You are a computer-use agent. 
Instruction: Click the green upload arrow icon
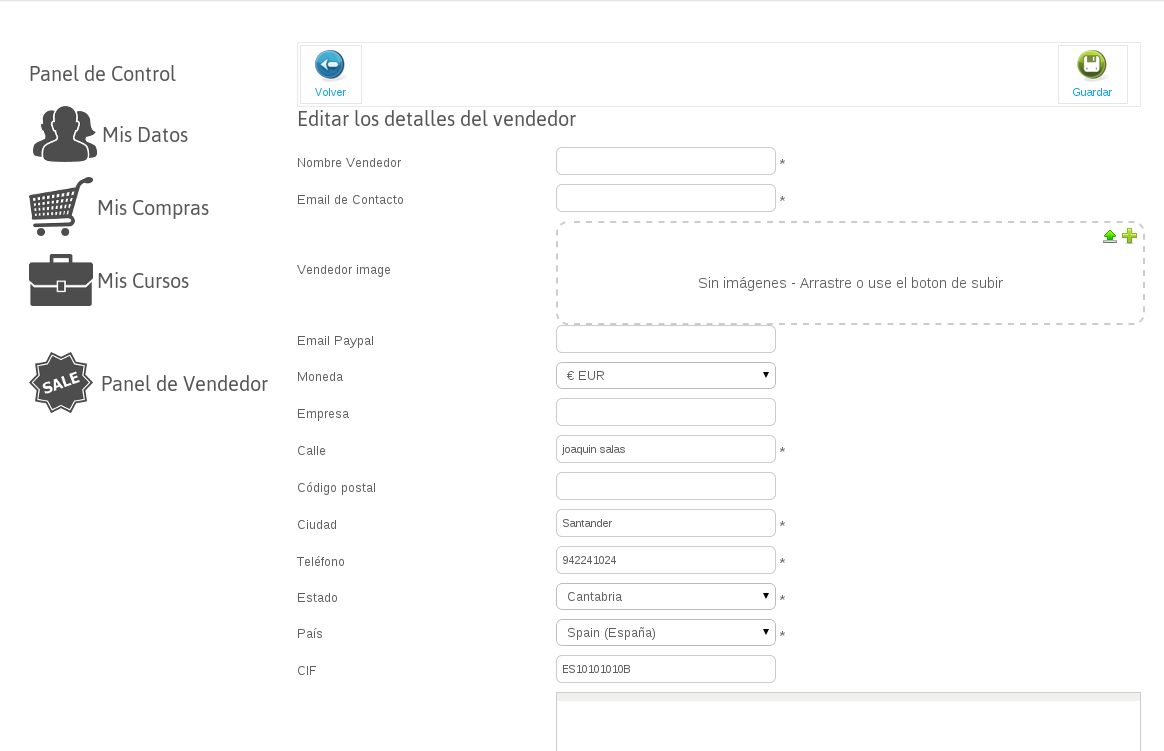point(1110,236)
